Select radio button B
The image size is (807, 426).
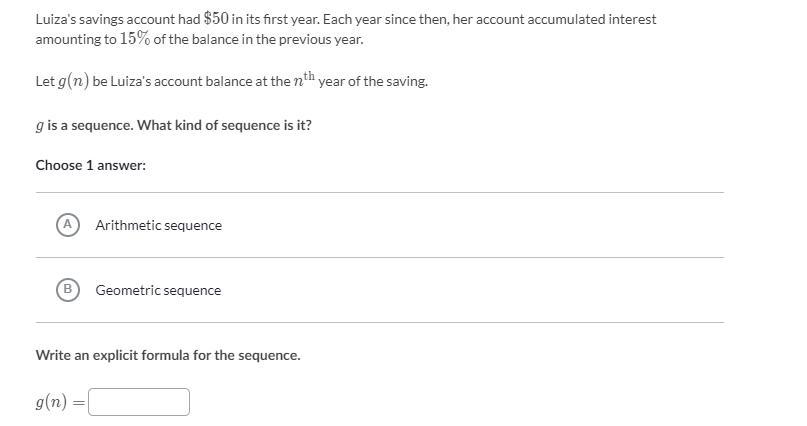pos(67,290)
